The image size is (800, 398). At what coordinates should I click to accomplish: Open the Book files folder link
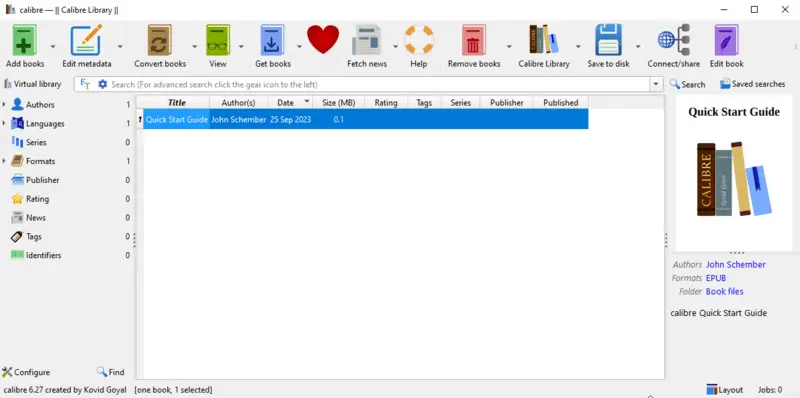(x=724, y=292)
